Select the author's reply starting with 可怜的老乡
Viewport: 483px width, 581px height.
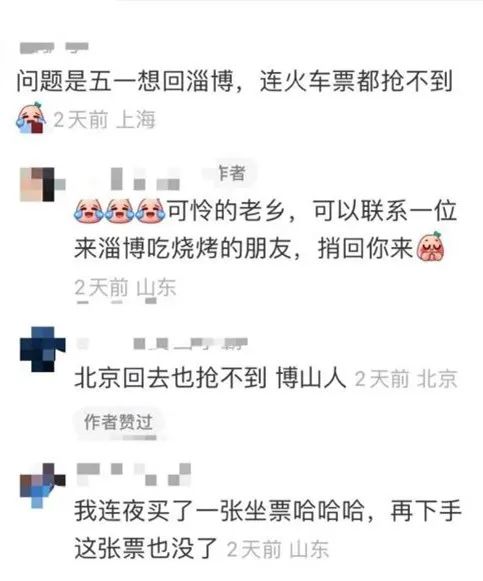[265, 229]
